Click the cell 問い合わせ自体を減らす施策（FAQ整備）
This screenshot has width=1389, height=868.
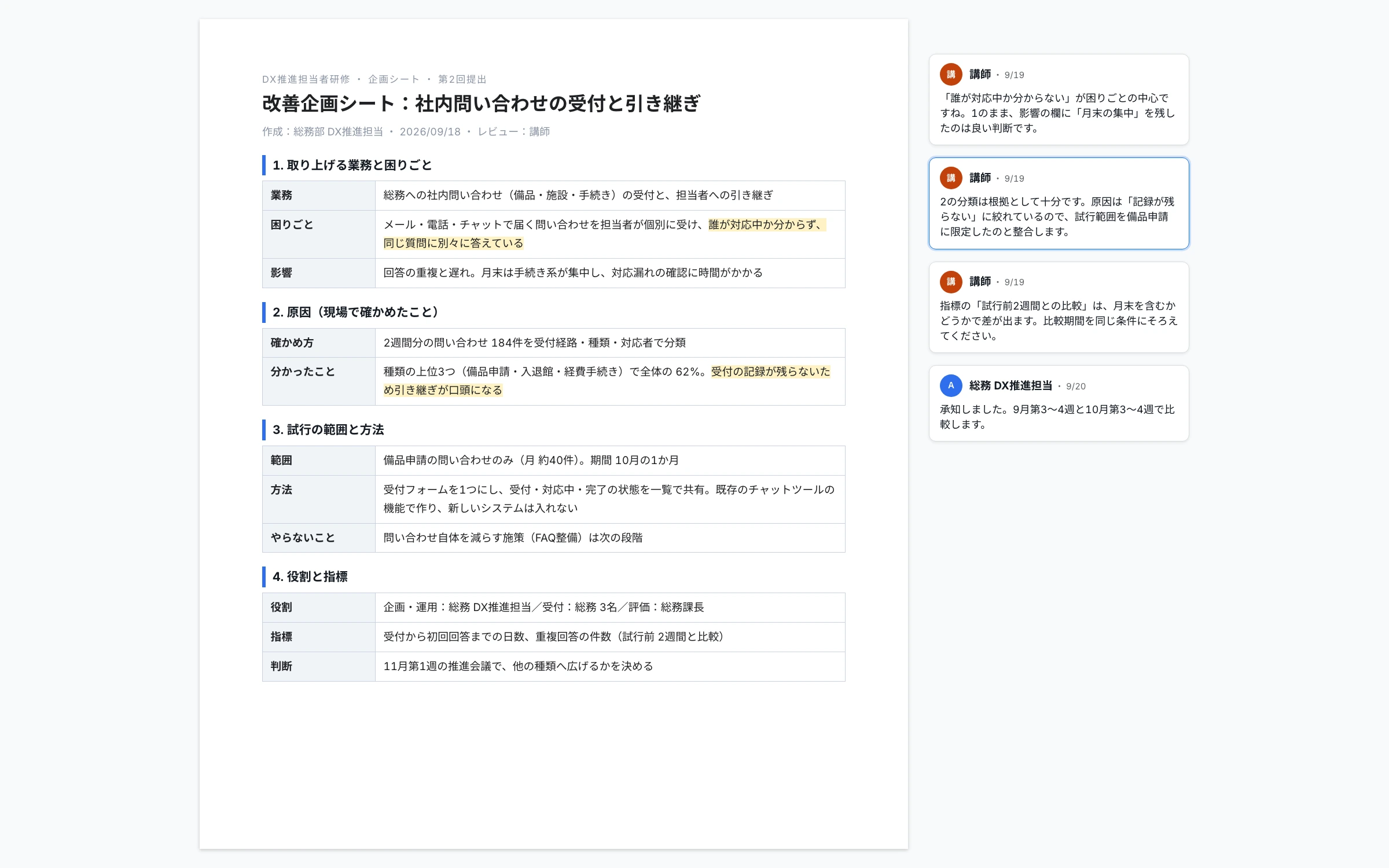tap(610, 538)
